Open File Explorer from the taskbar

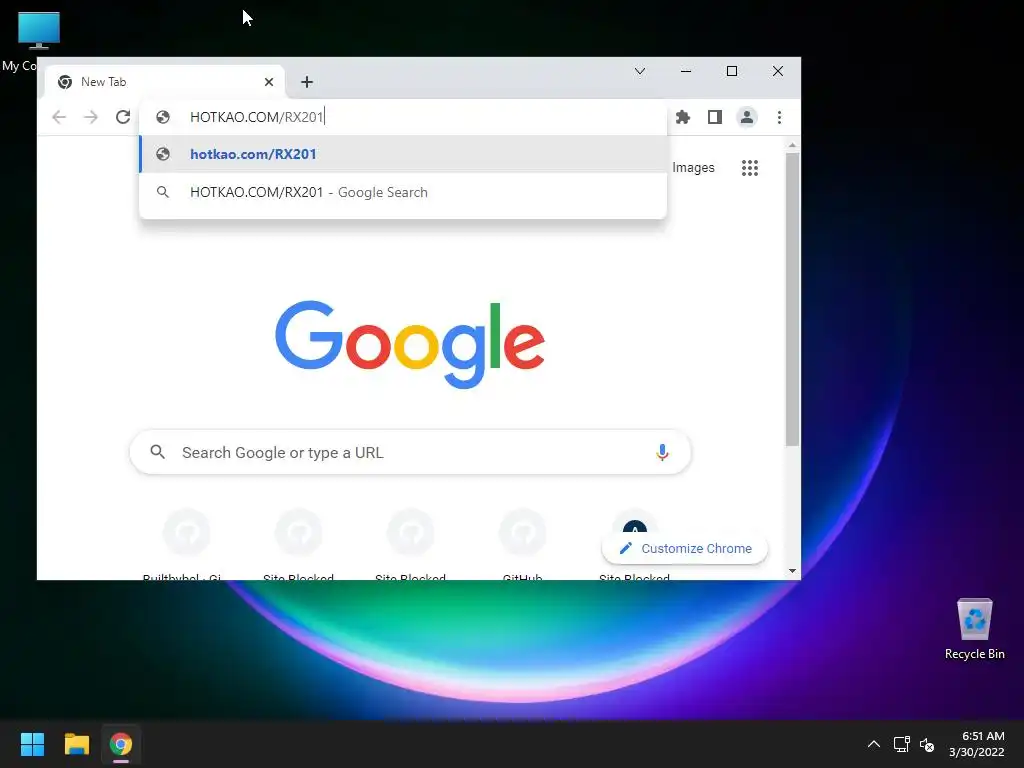tap(76, 744)
